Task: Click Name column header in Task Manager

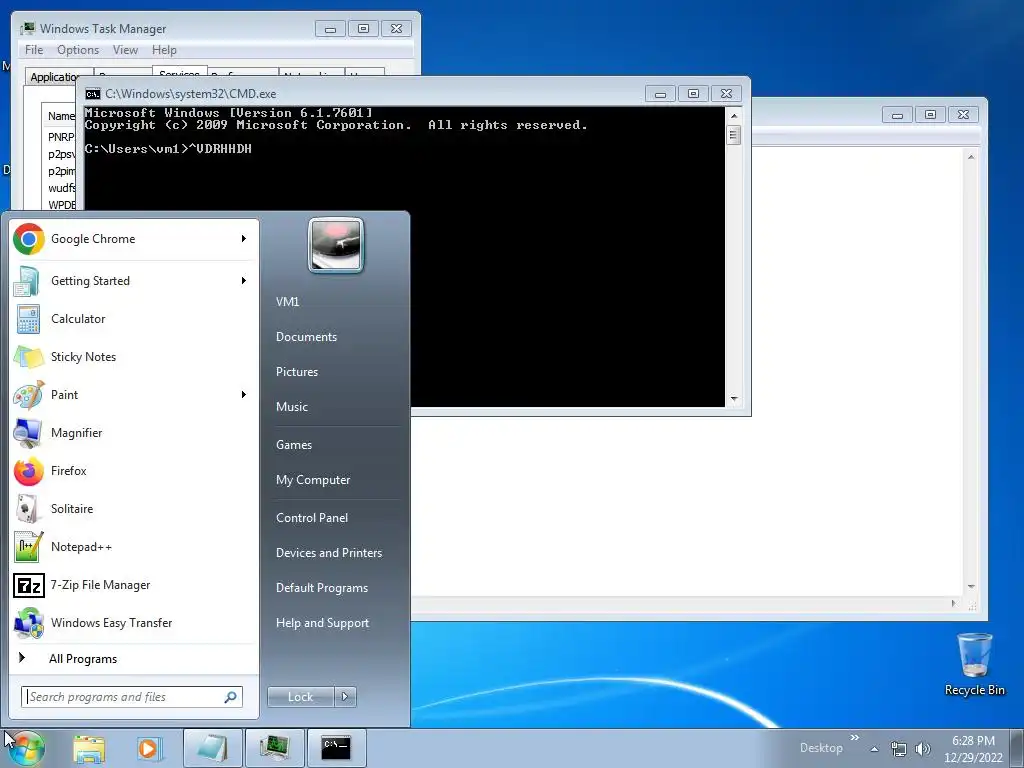Action: [x=61, y=116]
